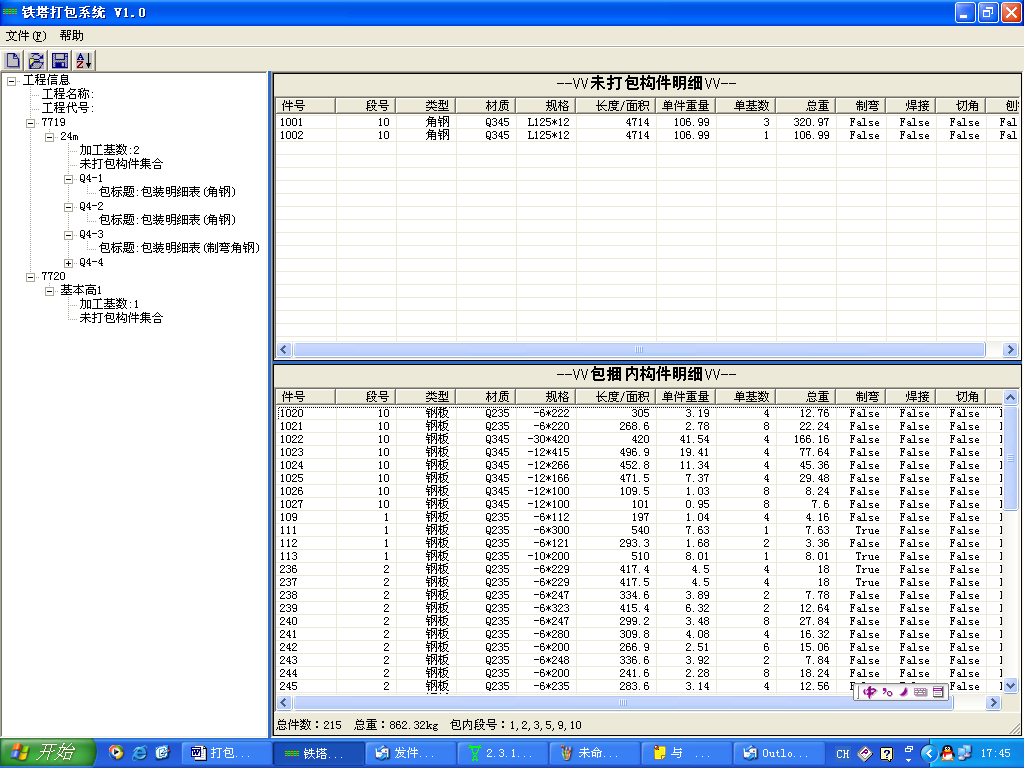
Task: Launch Windows Media Player from quick launch
Action: coord(116,753)
